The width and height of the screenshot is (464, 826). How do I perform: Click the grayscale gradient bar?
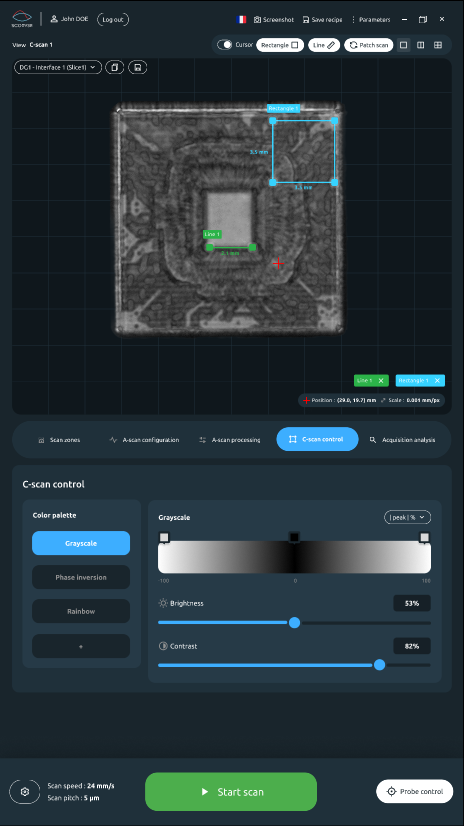pyautogui.click(x=294, y=557)
